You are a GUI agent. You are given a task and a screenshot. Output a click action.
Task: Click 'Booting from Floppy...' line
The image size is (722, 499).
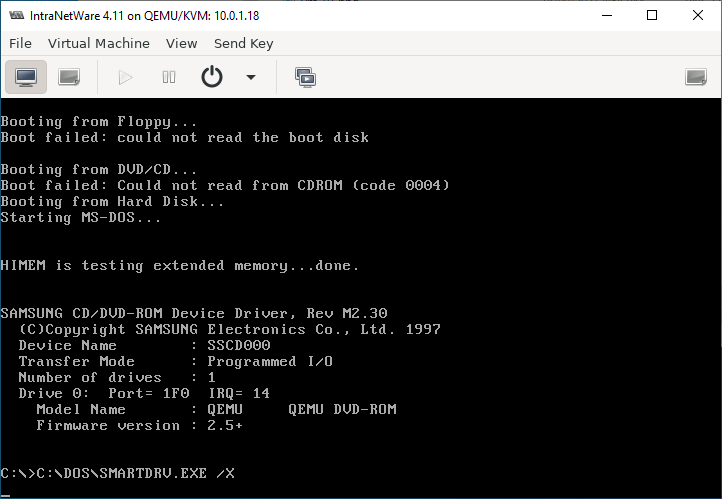click(99, 122)
